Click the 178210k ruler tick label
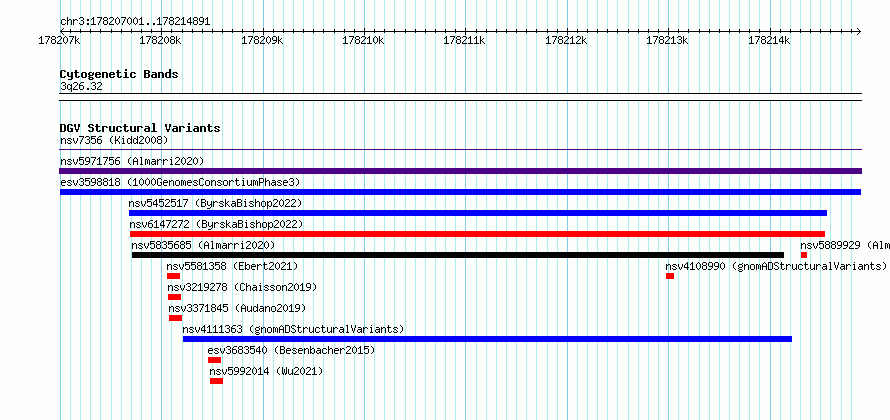The height and width of the screenshot is (420, 890). (364, 40)
